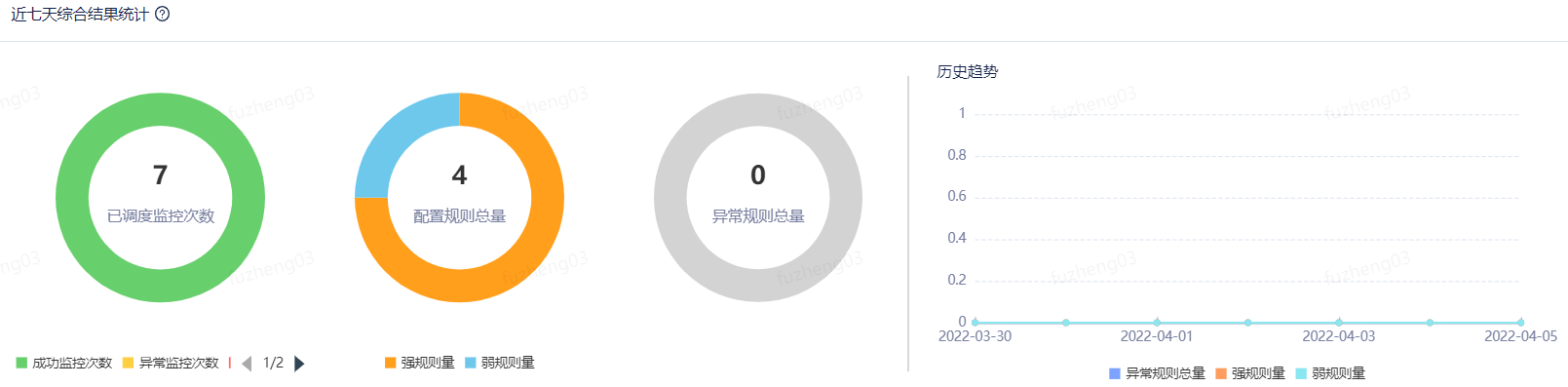Go to previous legend page arrow
This screenshot has width=1568, height=387.
tap(247, 364)
